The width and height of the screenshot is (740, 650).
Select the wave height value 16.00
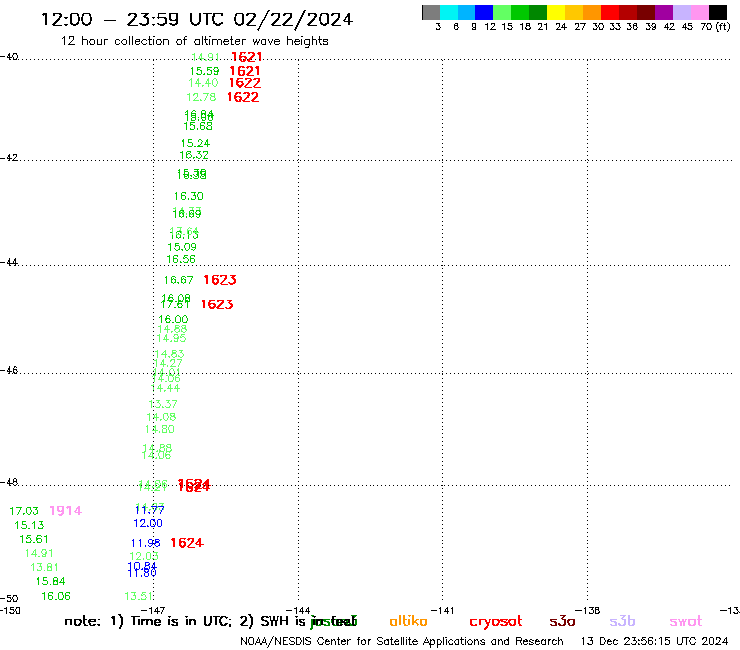coord(173,320)
